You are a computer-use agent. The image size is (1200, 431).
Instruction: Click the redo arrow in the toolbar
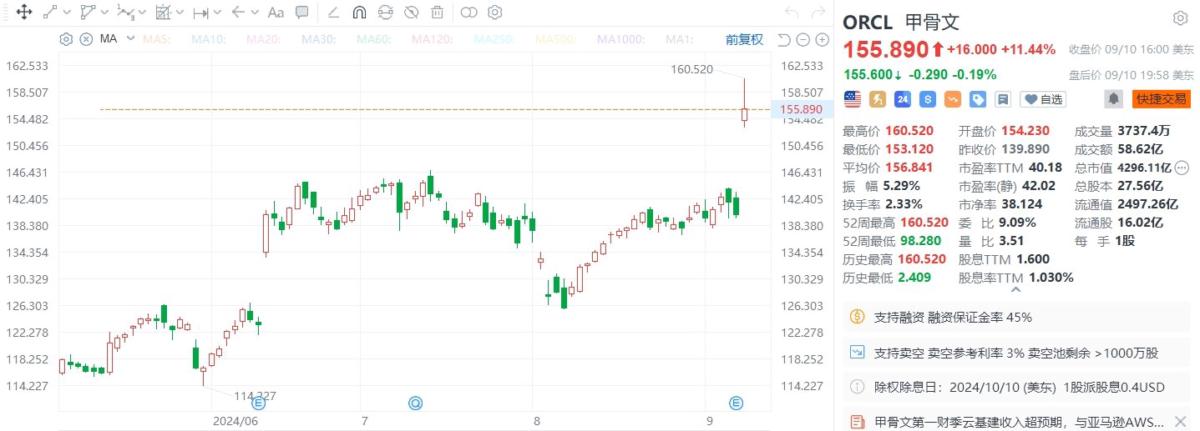pos(820,12)
